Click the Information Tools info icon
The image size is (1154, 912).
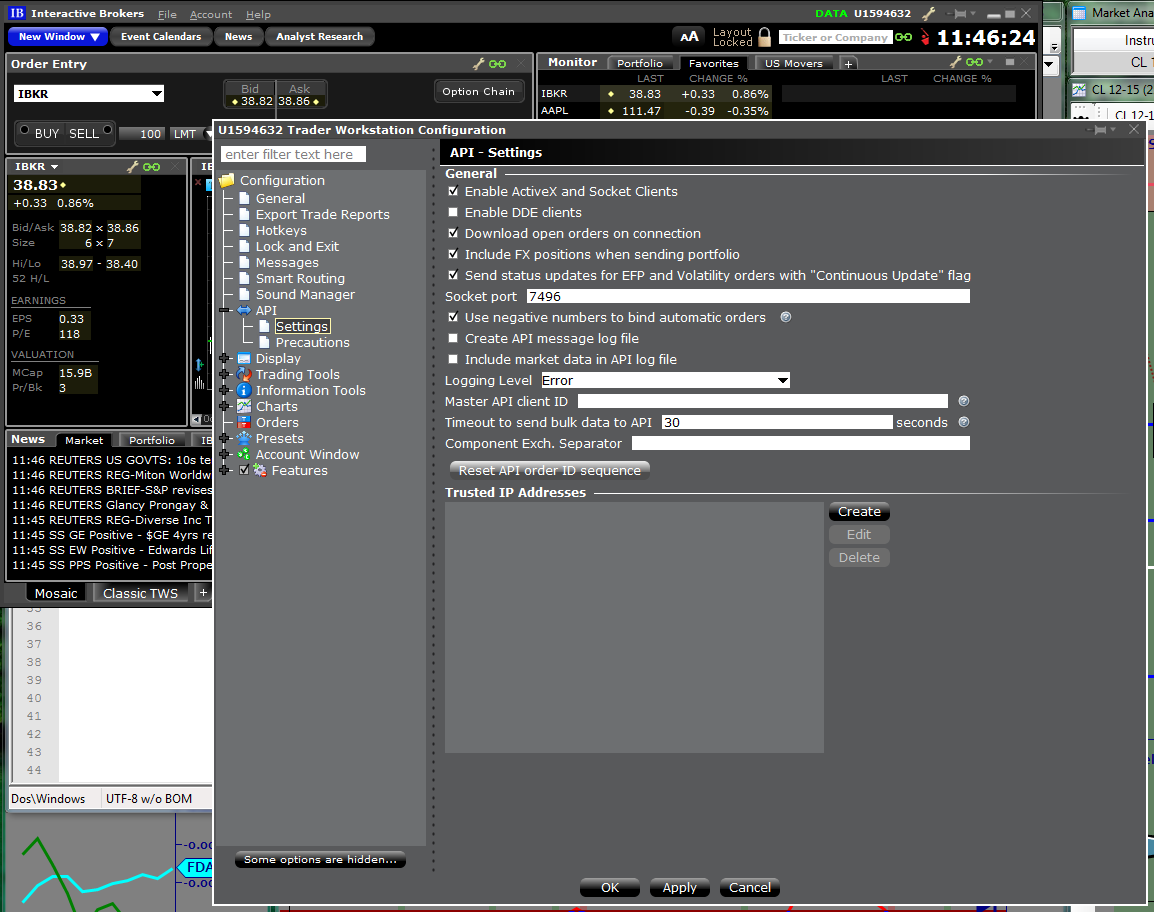(244, 391)
